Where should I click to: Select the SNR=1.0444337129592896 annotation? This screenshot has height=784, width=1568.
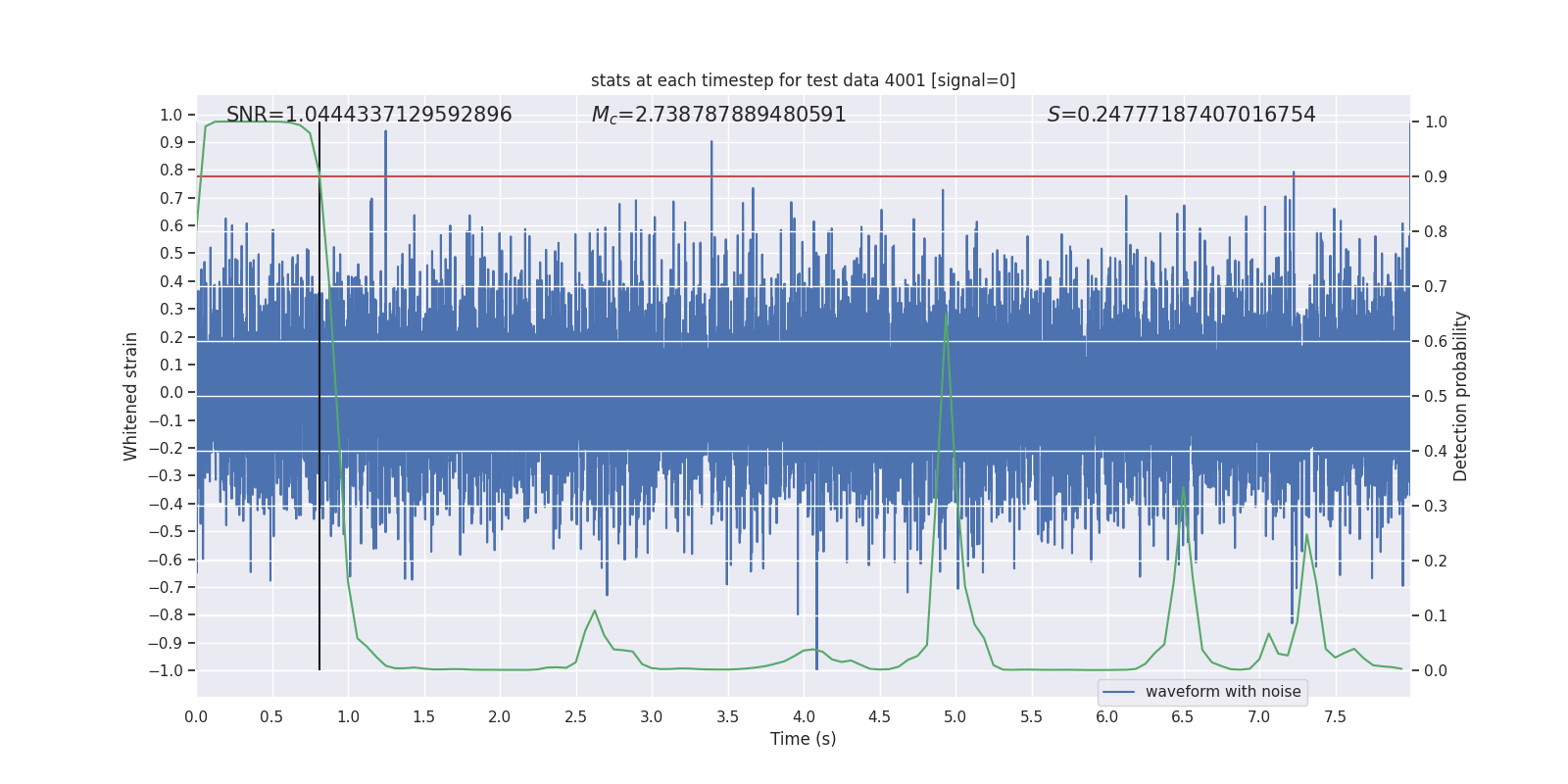point(368,115)
